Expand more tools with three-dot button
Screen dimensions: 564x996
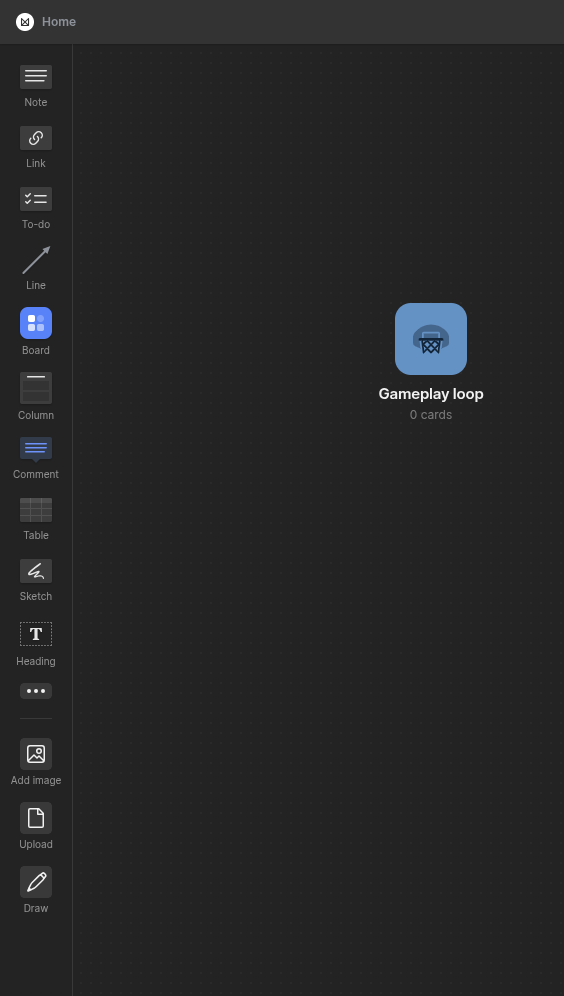click(x=36, y=691)
